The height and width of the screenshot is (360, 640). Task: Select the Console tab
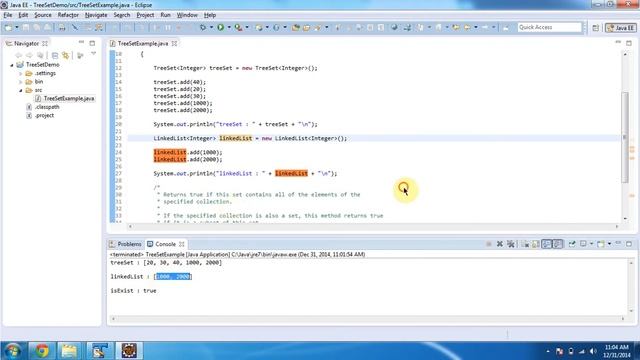[x=165, y=244]
